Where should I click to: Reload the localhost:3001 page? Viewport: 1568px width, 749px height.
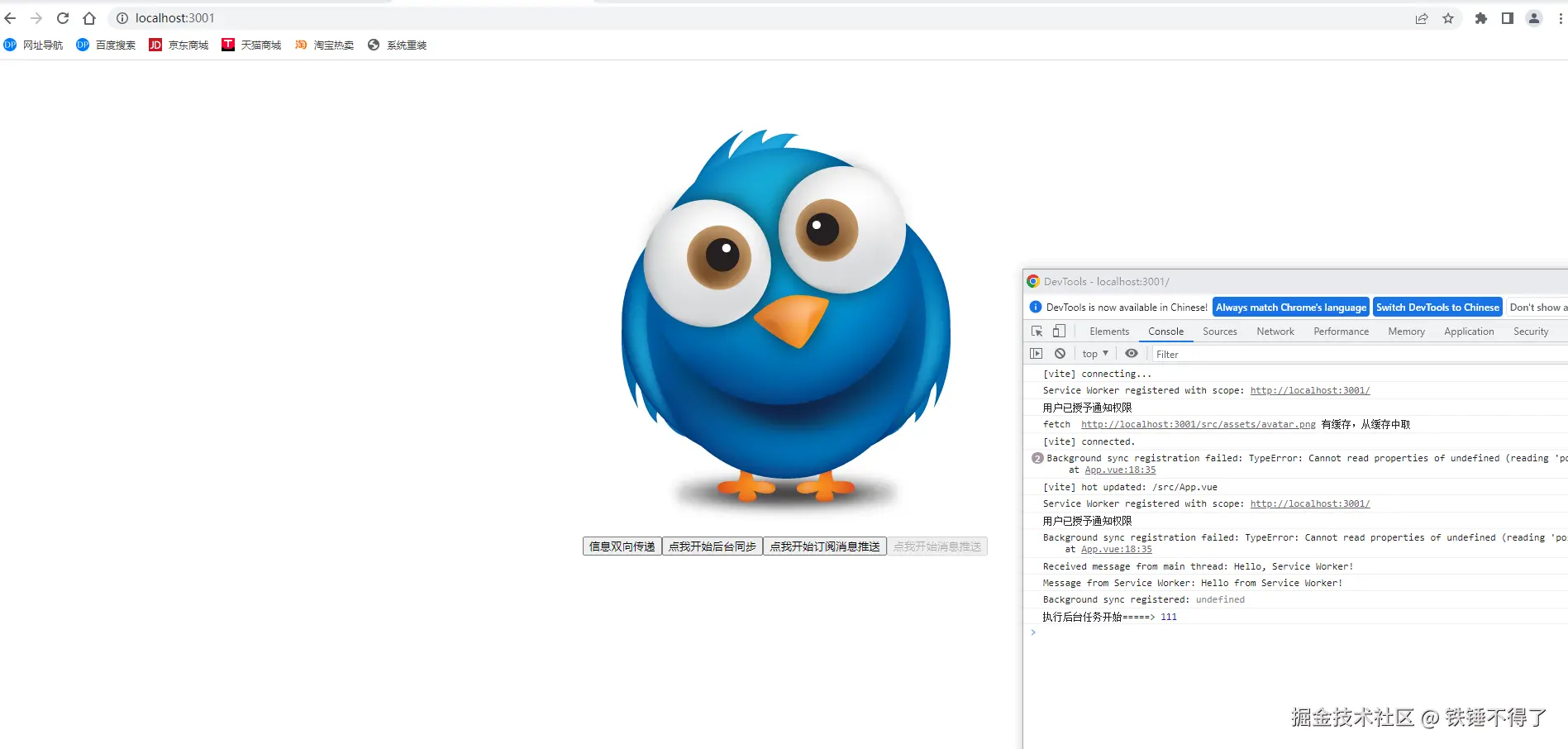click(x=63, y=18)
